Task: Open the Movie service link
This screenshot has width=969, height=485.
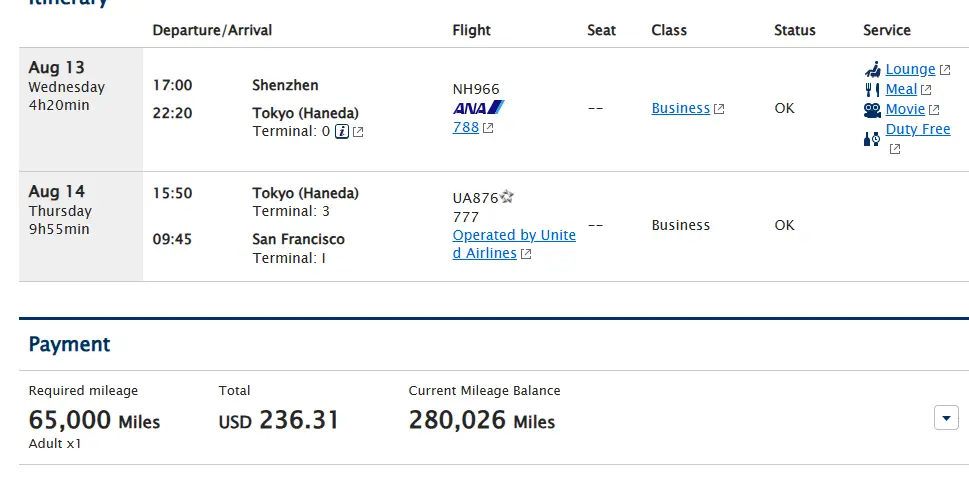Action: [905, 109]
